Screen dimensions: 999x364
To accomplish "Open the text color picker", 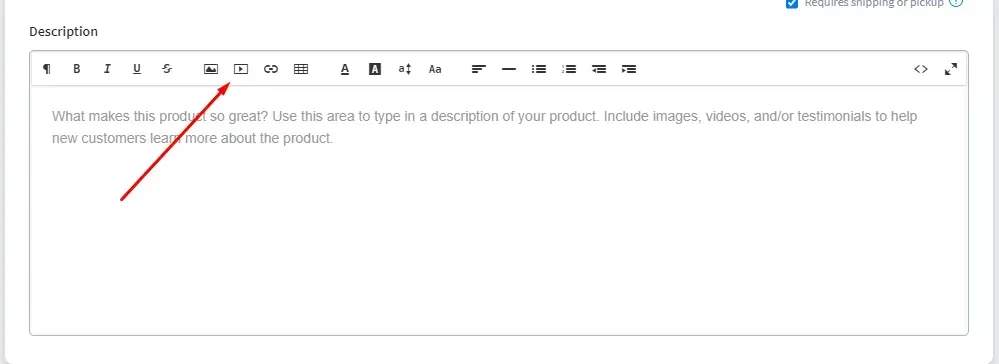I will point(345,69).
